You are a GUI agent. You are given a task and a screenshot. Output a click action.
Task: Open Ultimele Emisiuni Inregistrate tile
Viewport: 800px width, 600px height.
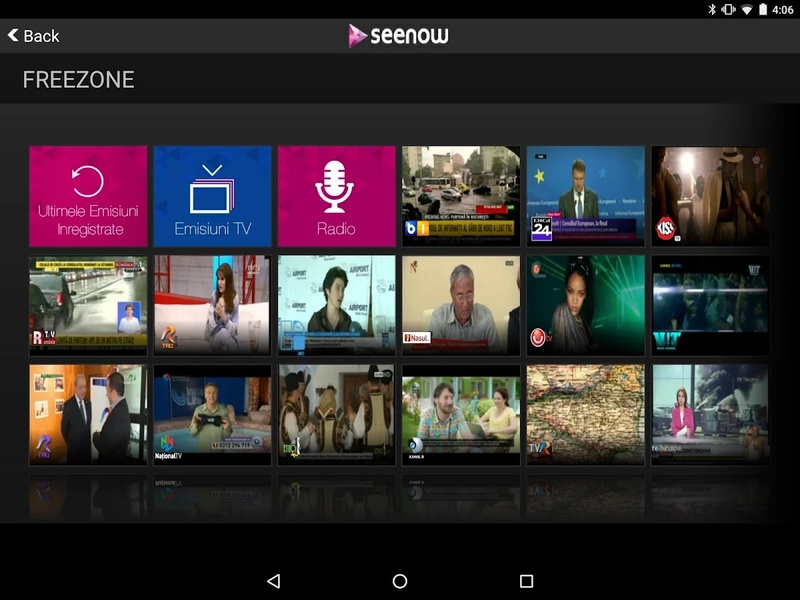tap(88, 196)
